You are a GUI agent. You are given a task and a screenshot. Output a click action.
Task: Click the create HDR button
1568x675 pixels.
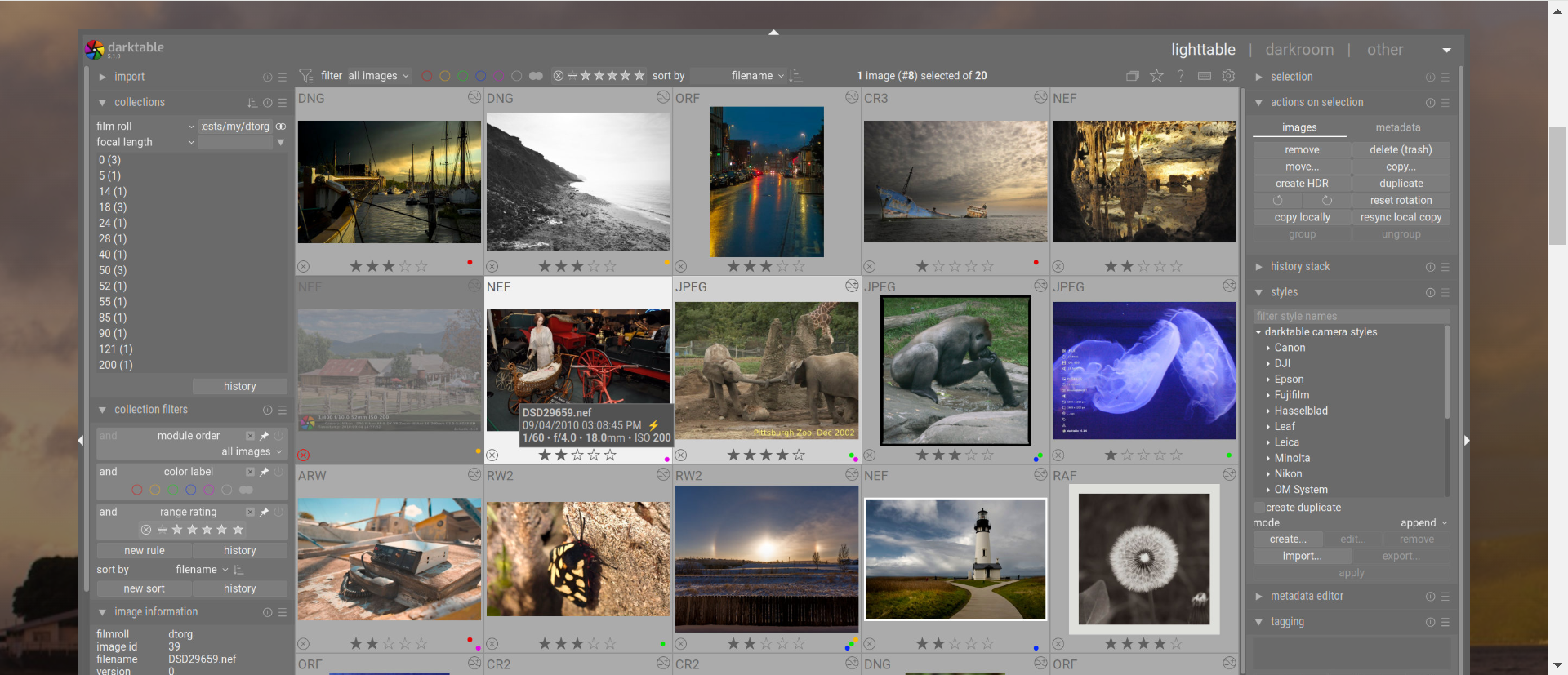click(1302, 184)
